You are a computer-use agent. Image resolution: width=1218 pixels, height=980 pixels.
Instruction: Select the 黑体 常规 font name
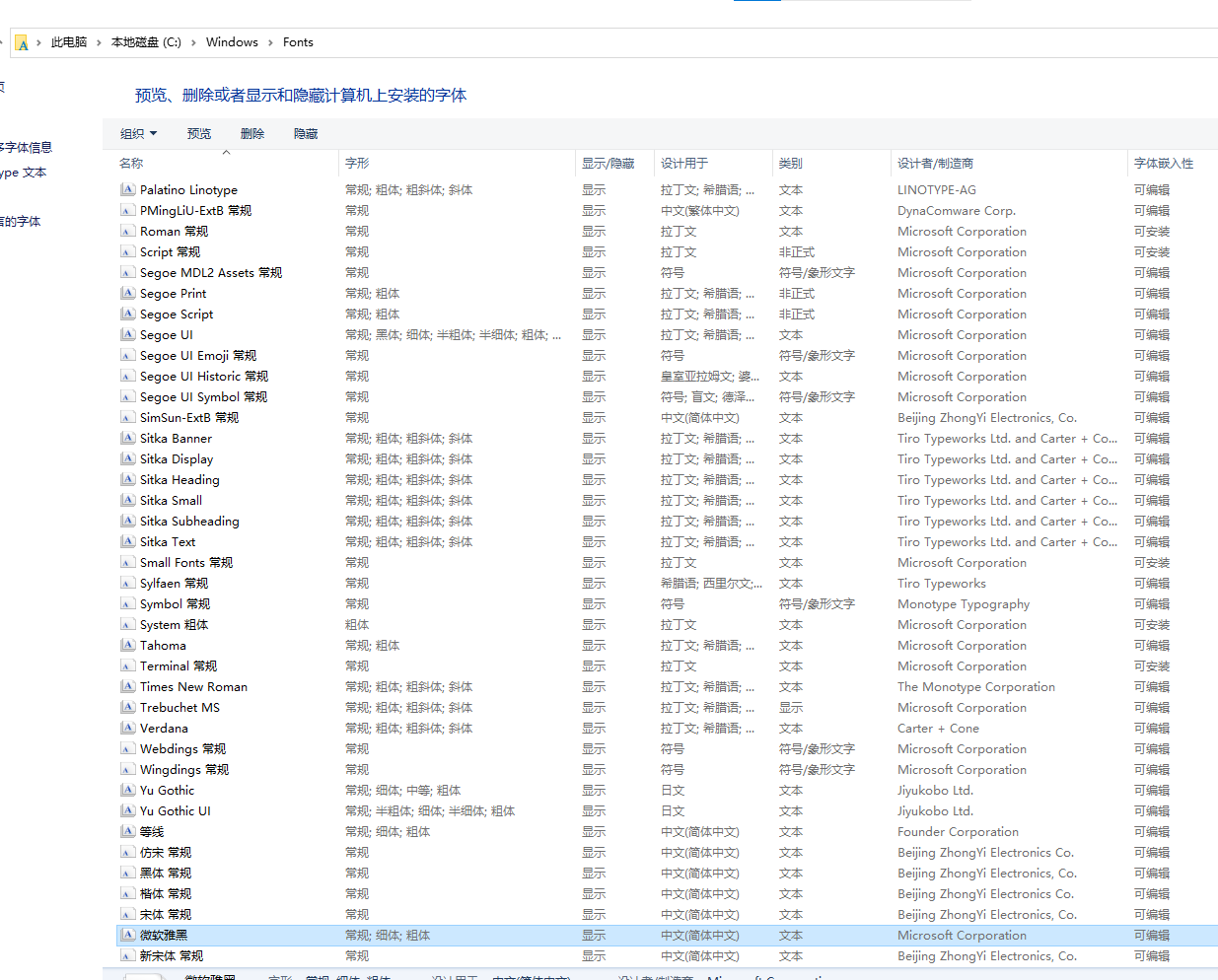point(166,873)
